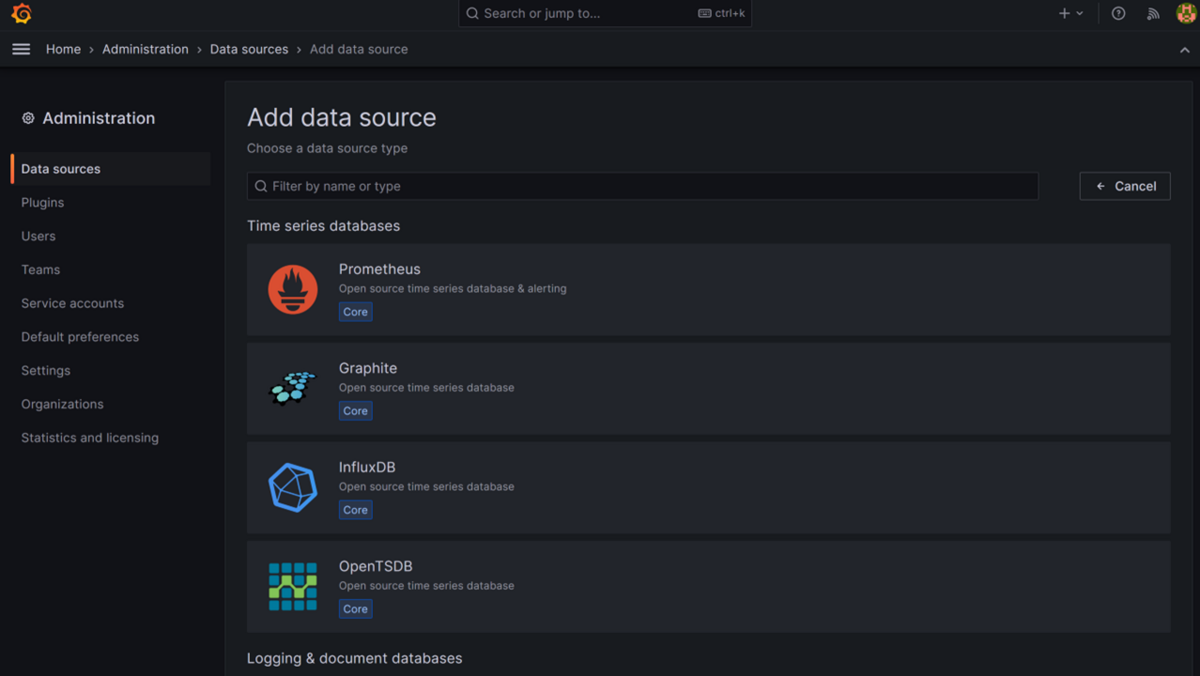
Task: Select the InfluxDB data source title
Action: 367,467
